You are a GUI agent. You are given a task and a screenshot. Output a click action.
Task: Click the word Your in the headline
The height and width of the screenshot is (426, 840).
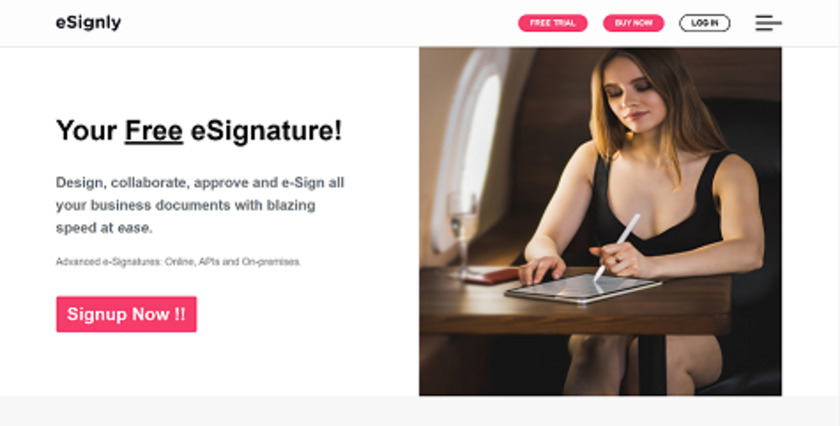[x=86, y=131]
